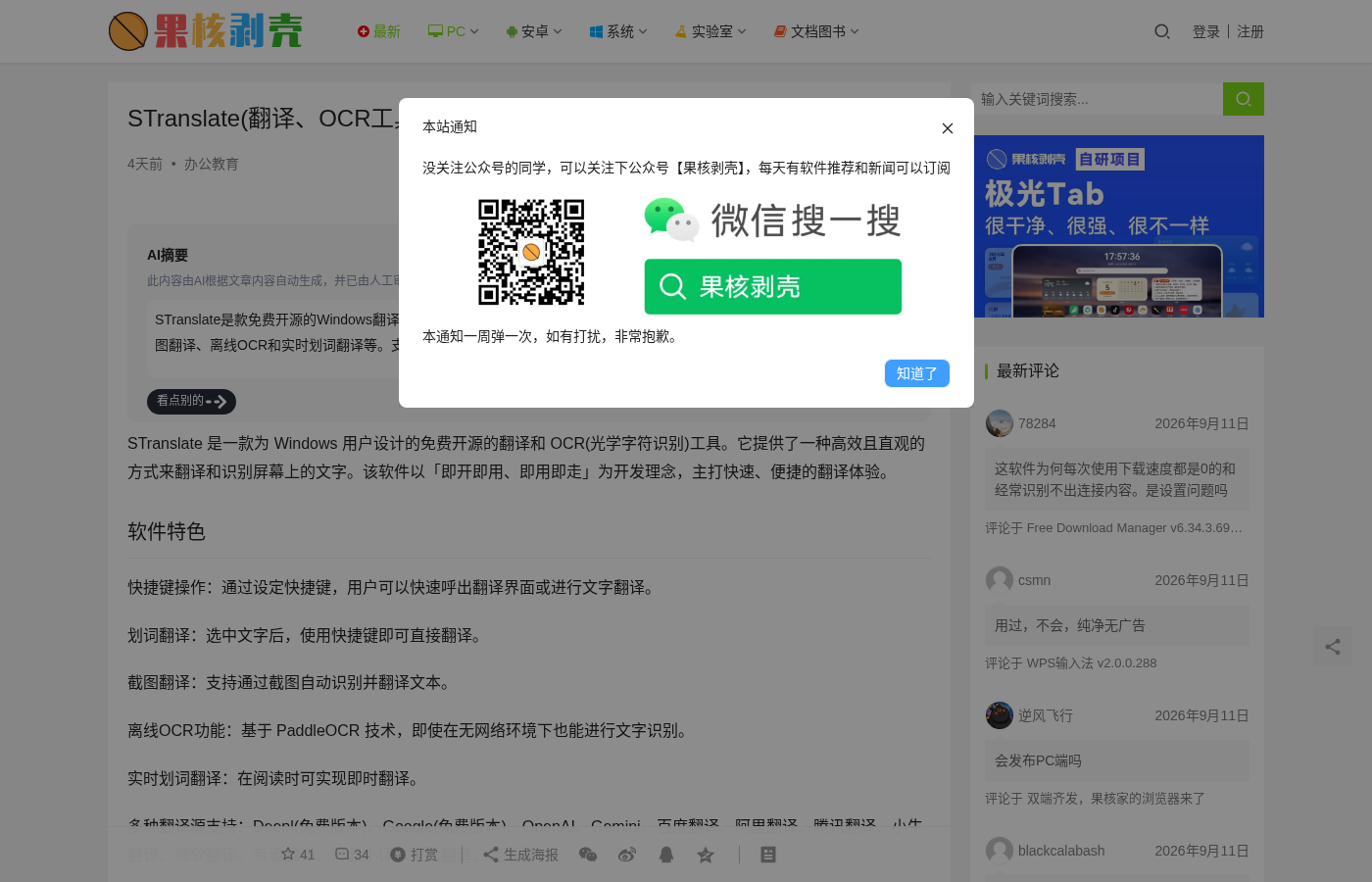This screenshot has width=1372, height=882.
Task: Click the comment count 34 icon
Action: [352, 855]
